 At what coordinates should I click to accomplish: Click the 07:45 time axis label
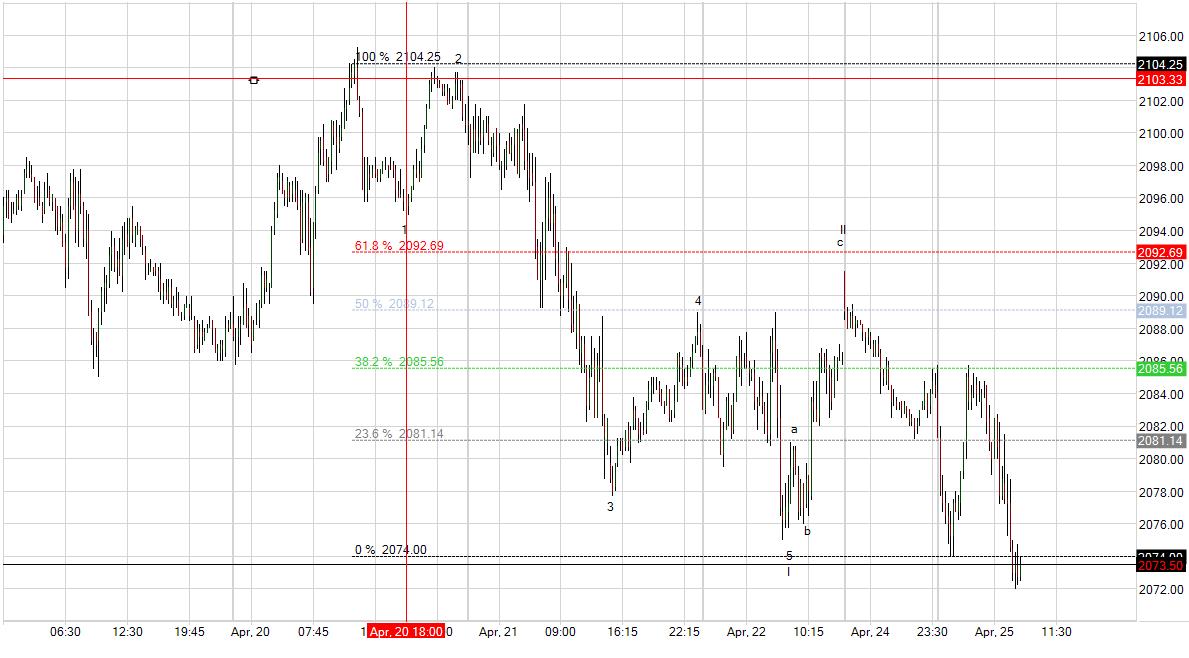313,632
